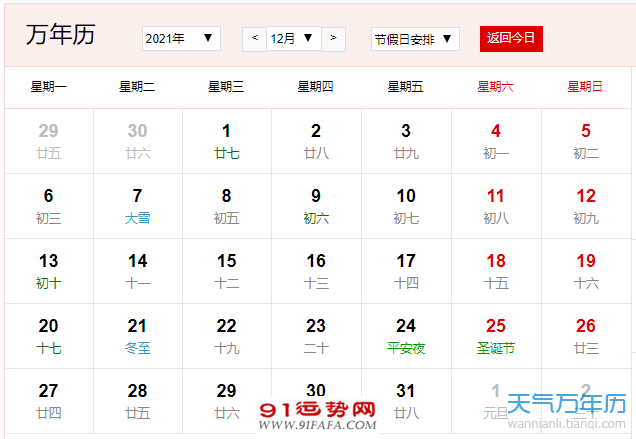Select December 13 初十
This screenshot has width=636, height=439.
coord(49,271)
